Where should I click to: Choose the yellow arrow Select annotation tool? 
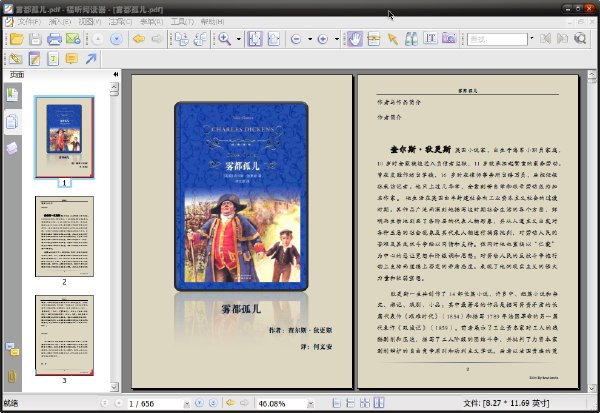pyautogui.click(x=393, y=39)
